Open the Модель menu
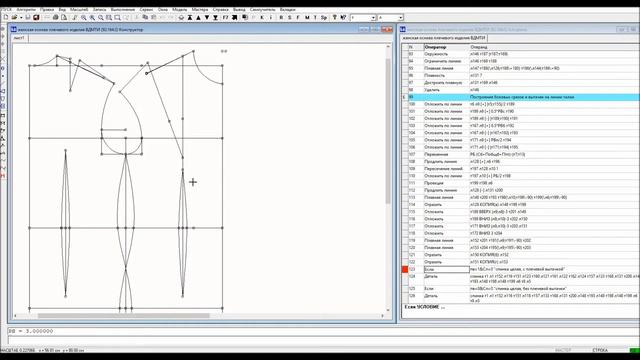The width and height of the screenshot is (640, 360). coord(180,9)
